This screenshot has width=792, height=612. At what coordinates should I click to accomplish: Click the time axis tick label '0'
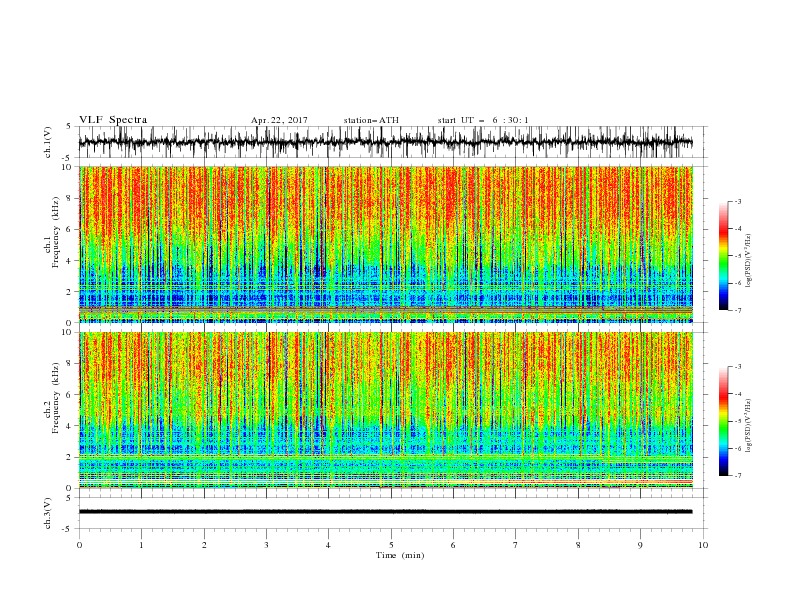point(79,545)
